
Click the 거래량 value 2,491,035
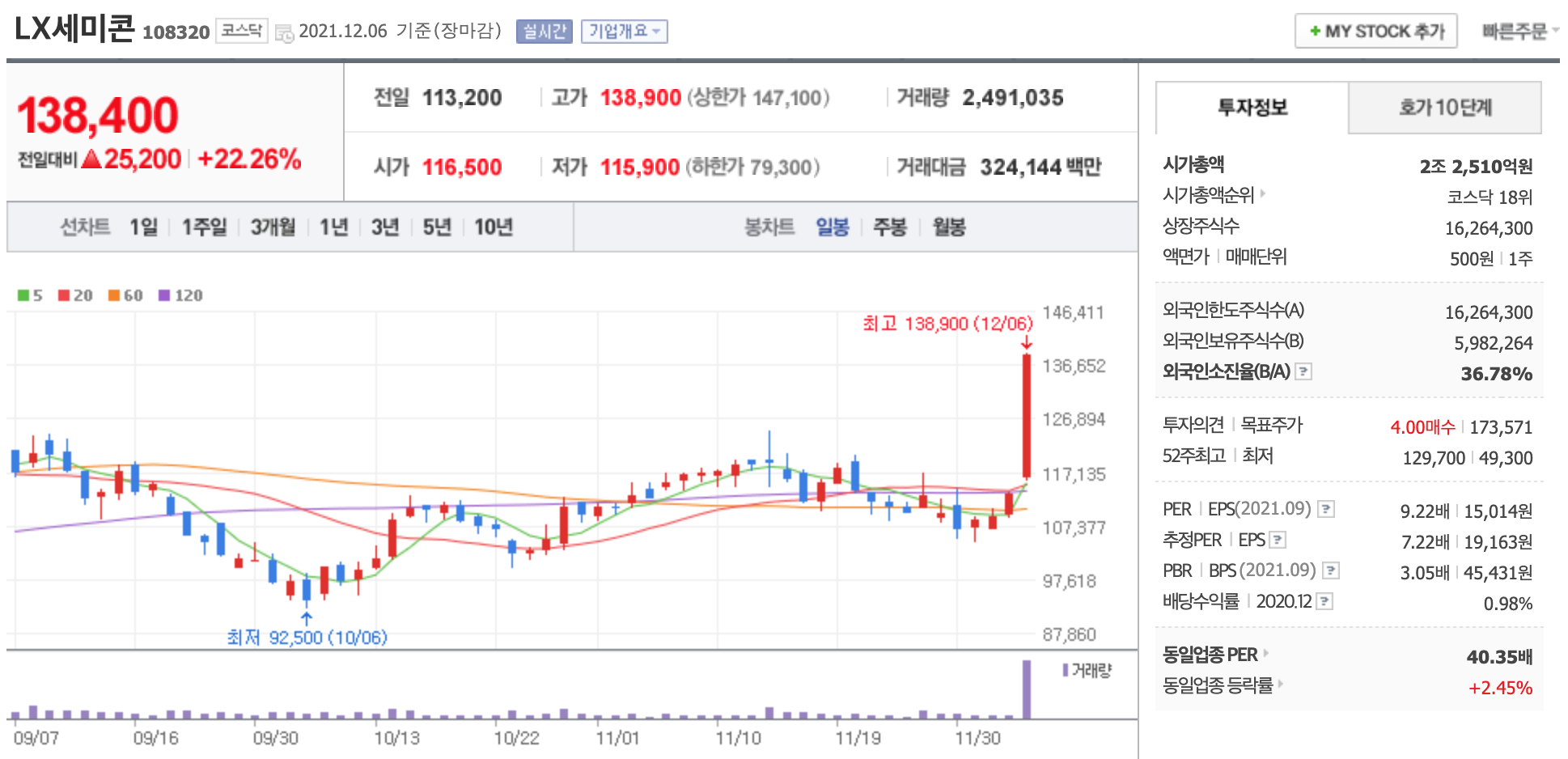point(1013,98)
